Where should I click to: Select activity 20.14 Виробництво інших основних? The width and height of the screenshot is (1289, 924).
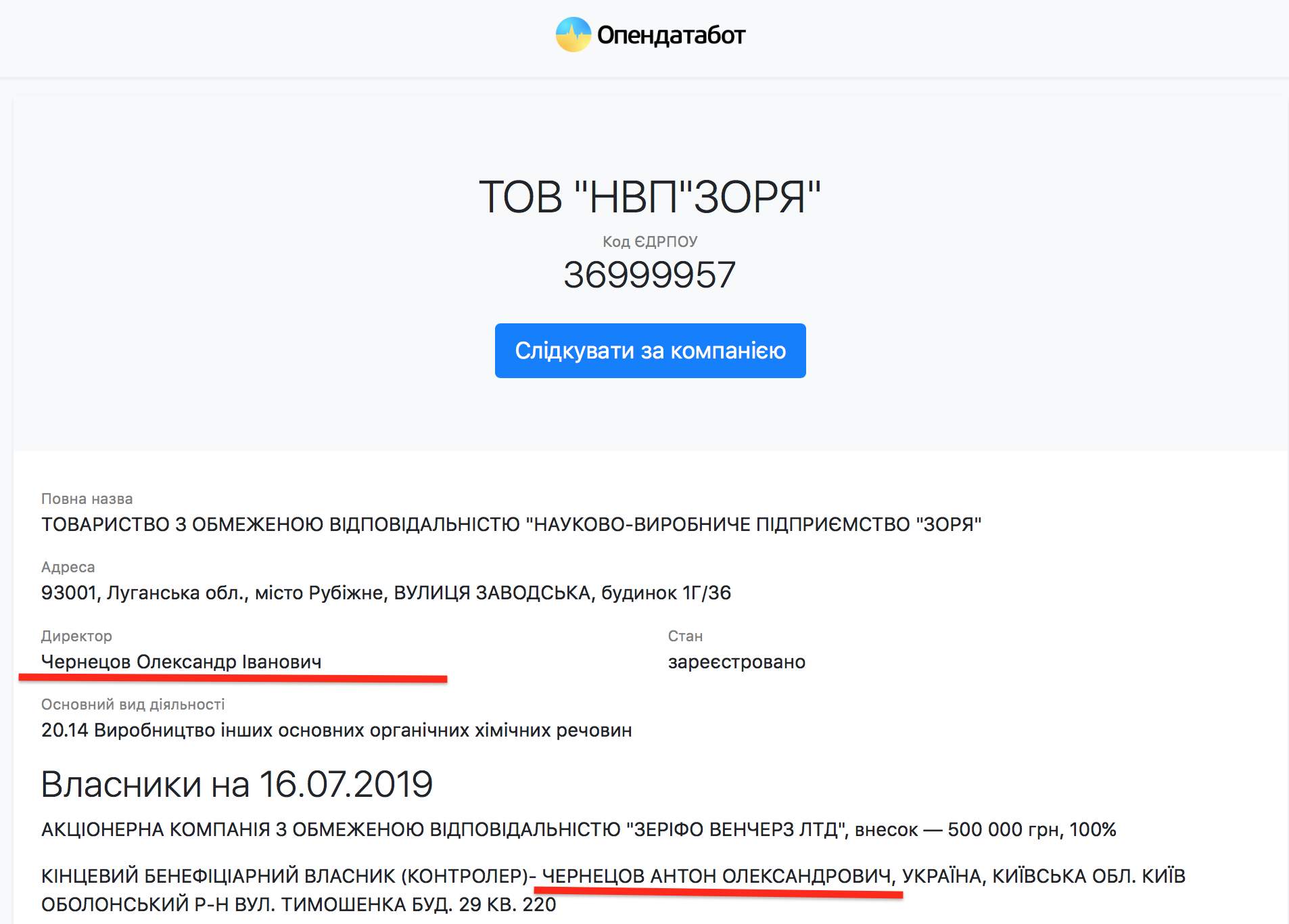point(337,730)
